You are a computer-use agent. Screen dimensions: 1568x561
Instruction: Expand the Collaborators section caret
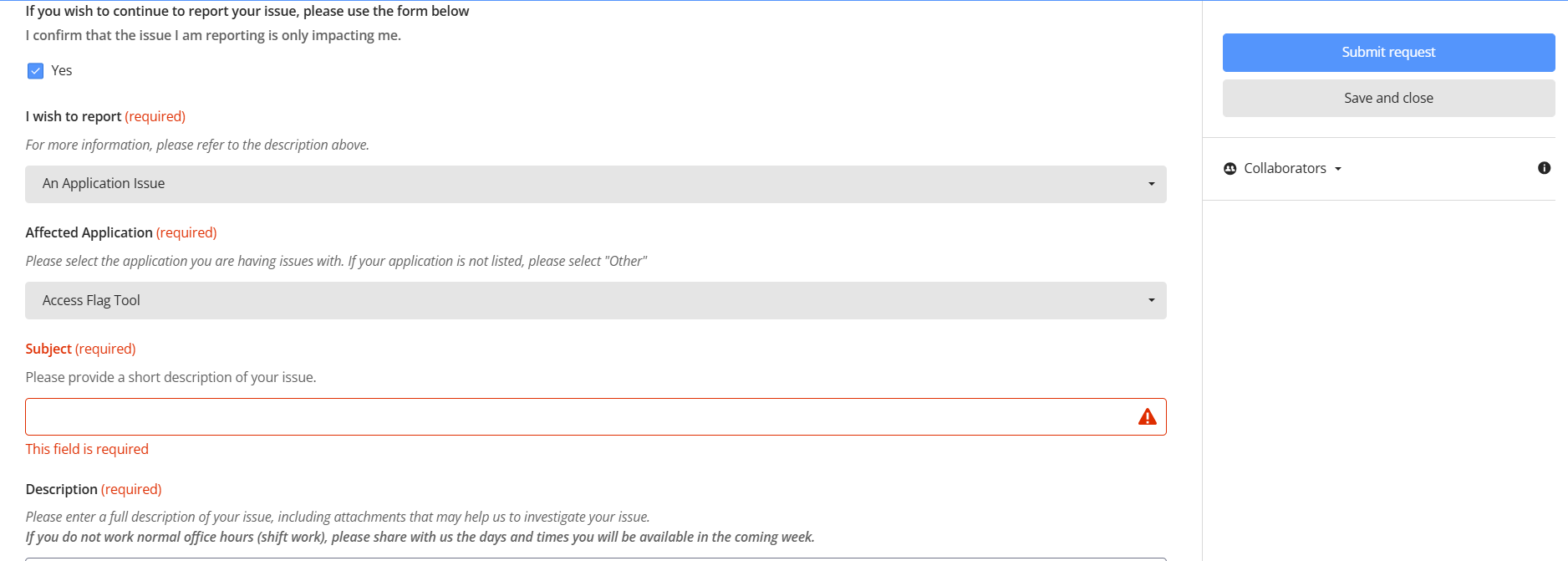coord(1338,169)
